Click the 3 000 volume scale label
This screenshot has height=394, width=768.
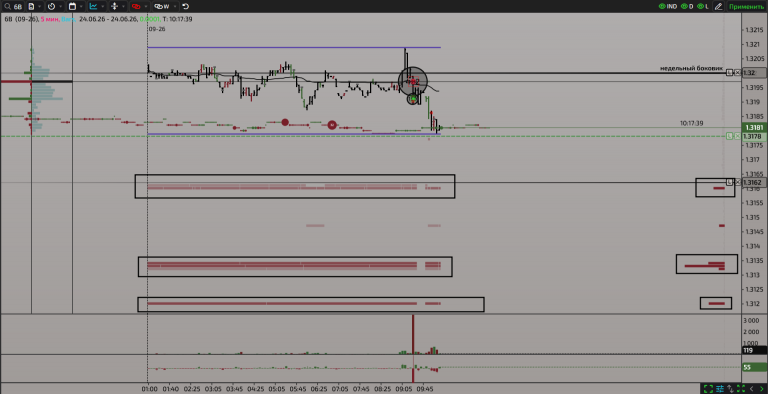click(752, 320)
